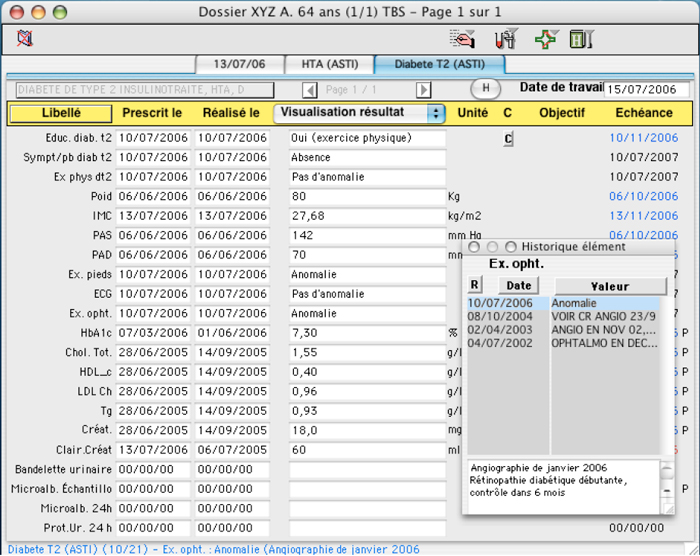
Task: Click the Date de travail field
Action: [x=646, y=90]
